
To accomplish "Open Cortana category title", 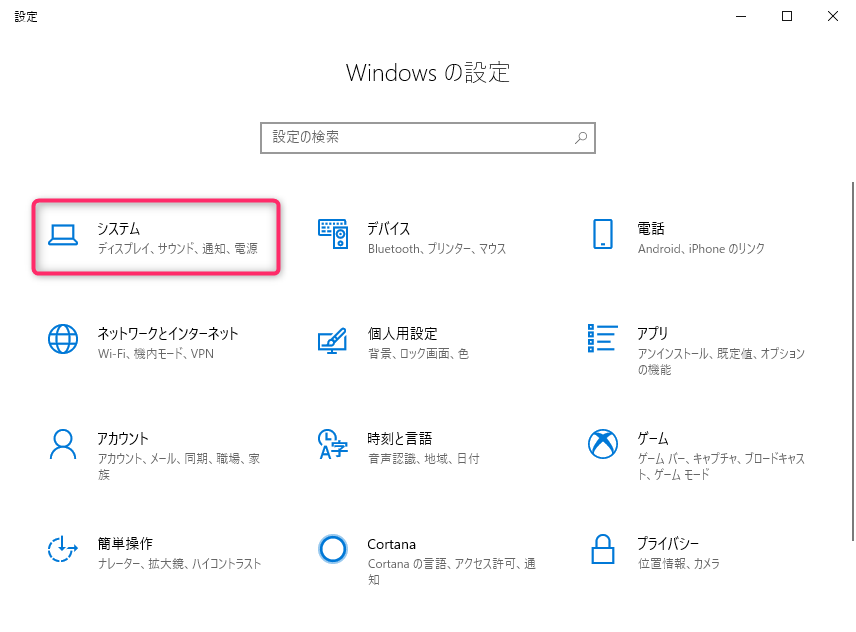I will pos(391,544).
